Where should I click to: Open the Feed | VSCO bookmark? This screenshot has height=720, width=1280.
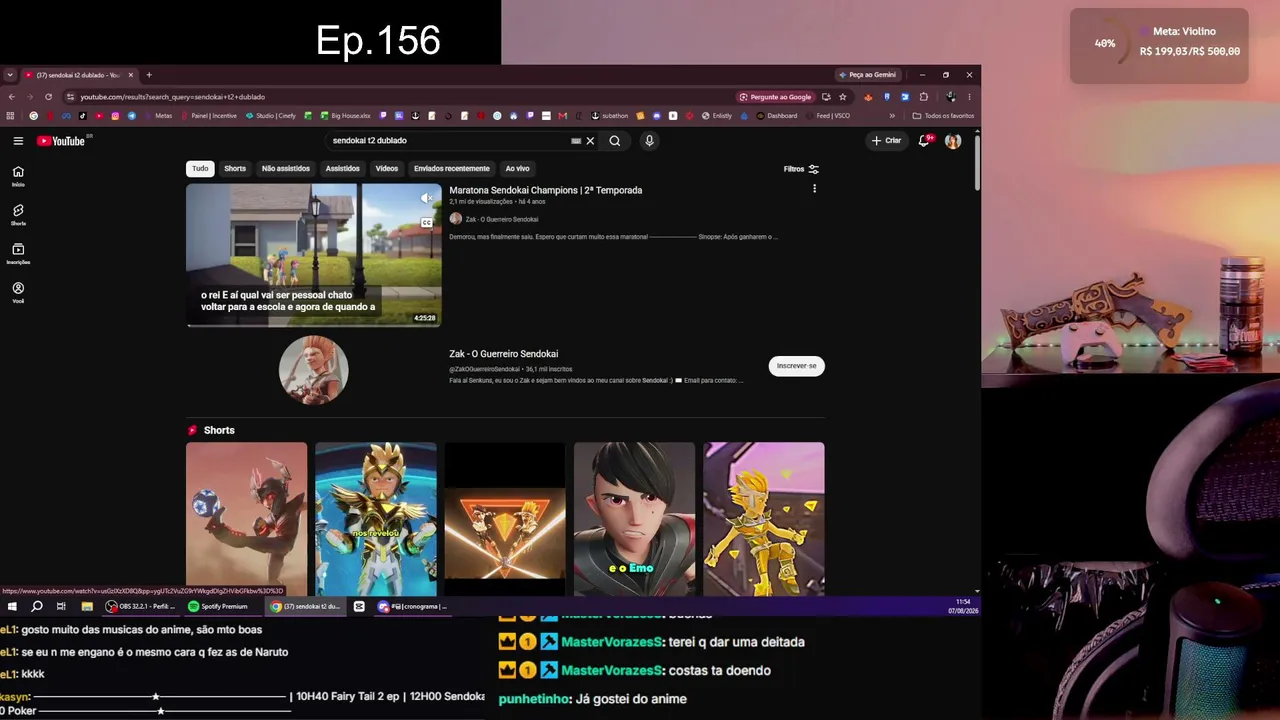tap(827, 116)
